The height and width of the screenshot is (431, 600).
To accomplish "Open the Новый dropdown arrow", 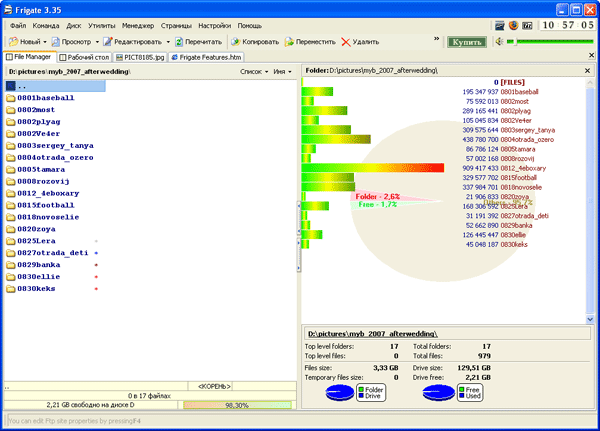I will coord(45,42).
